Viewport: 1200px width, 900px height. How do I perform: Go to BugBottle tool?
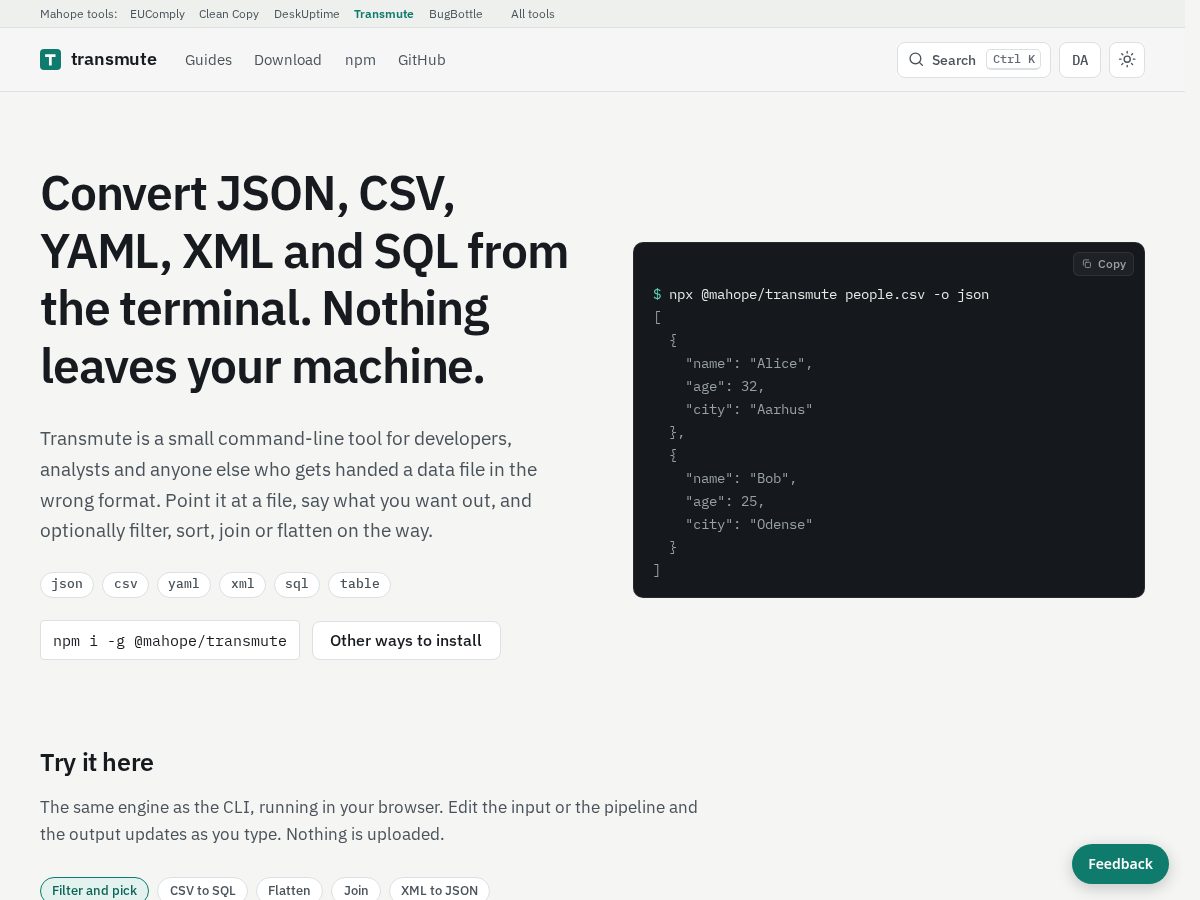pos(456,14)
